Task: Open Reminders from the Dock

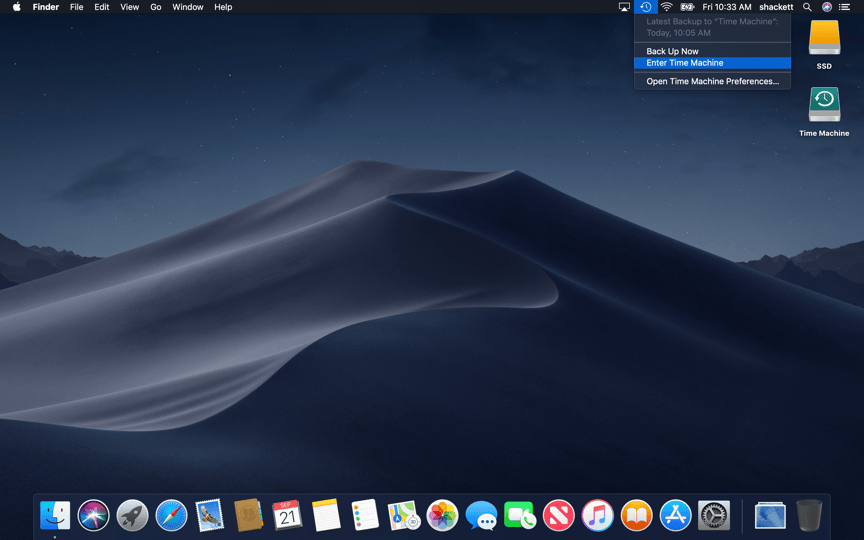Action: click(x=365, y=515)
